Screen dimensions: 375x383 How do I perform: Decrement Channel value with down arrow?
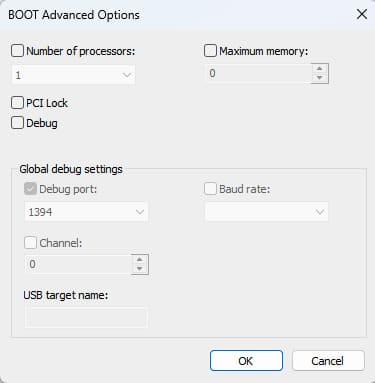tap(140, 269)
